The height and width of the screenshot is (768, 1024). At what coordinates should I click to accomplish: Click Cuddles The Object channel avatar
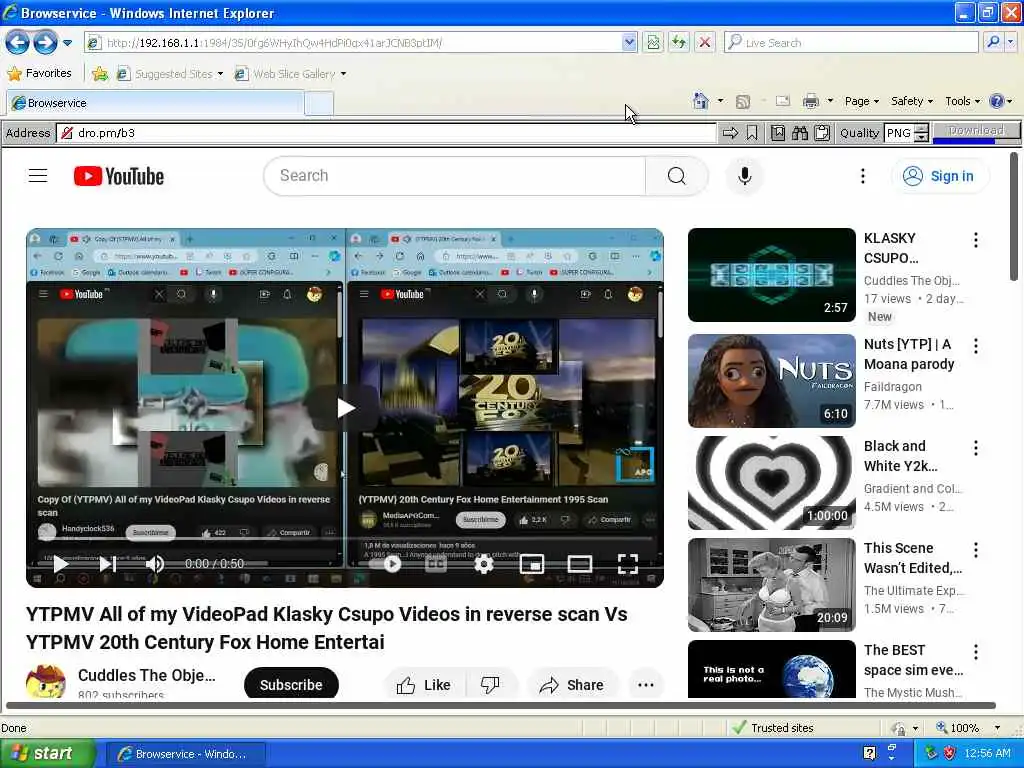click(x=46, y=681)
